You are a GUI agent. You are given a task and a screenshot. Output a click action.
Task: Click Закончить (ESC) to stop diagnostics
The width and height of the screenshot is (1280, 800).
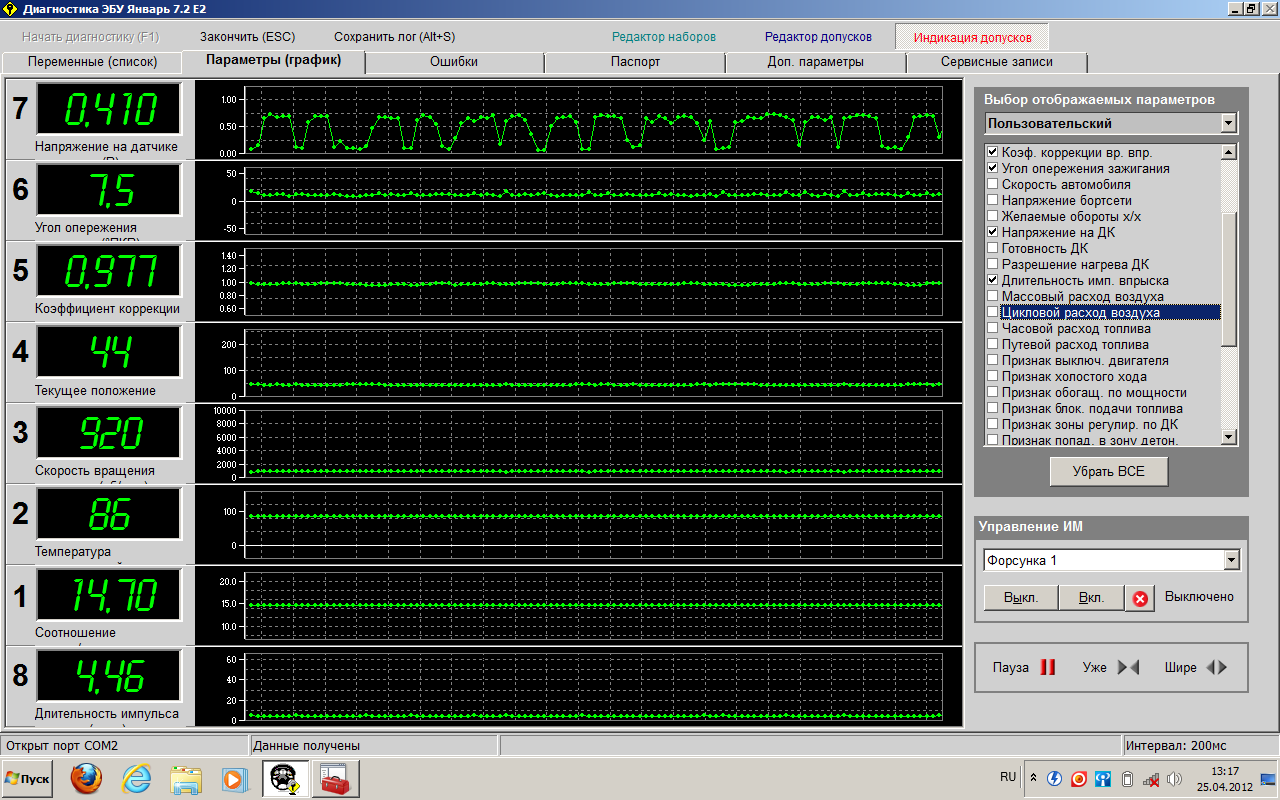click(x=247, y=37)
